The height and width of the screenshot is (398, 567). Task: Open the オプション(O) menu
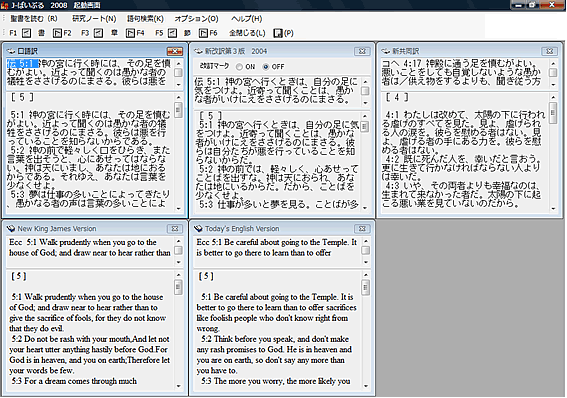(196, 18)
